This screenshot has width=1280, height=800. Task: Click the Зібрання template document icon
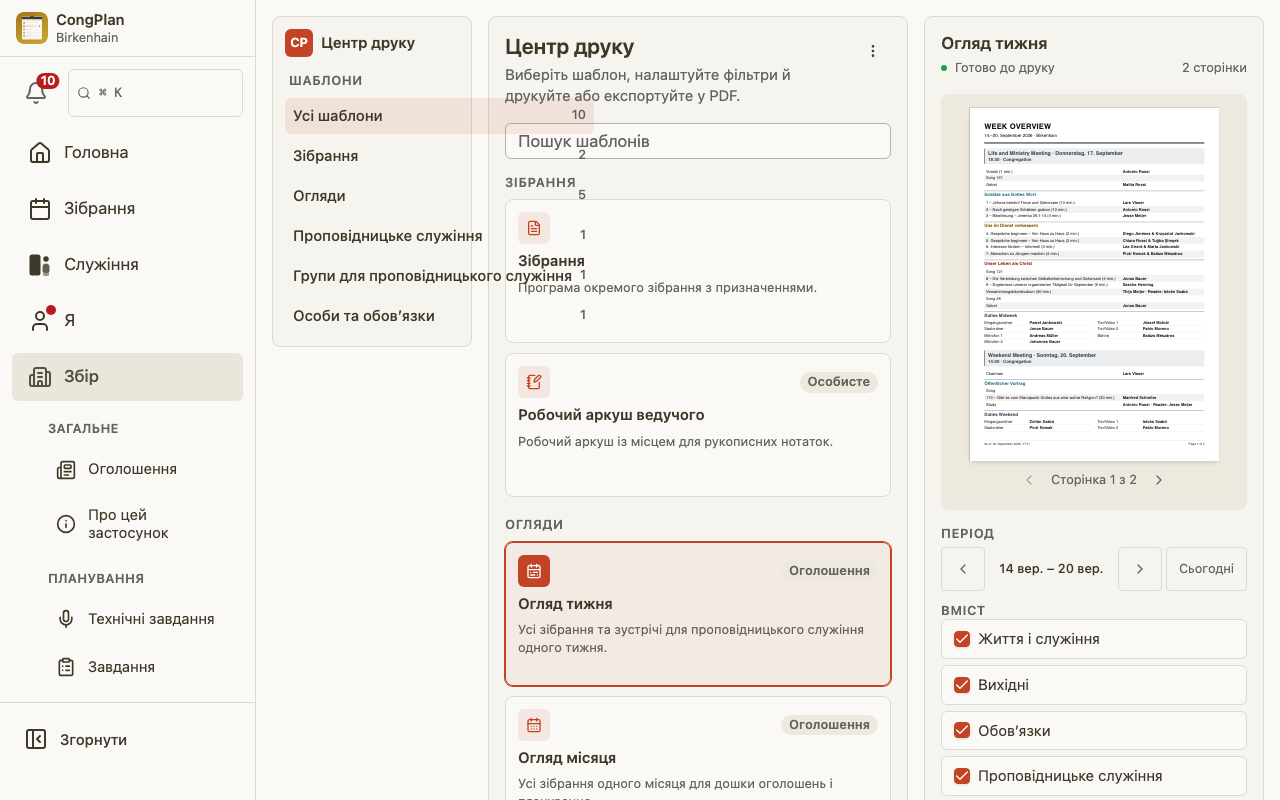tap(534, 228)
